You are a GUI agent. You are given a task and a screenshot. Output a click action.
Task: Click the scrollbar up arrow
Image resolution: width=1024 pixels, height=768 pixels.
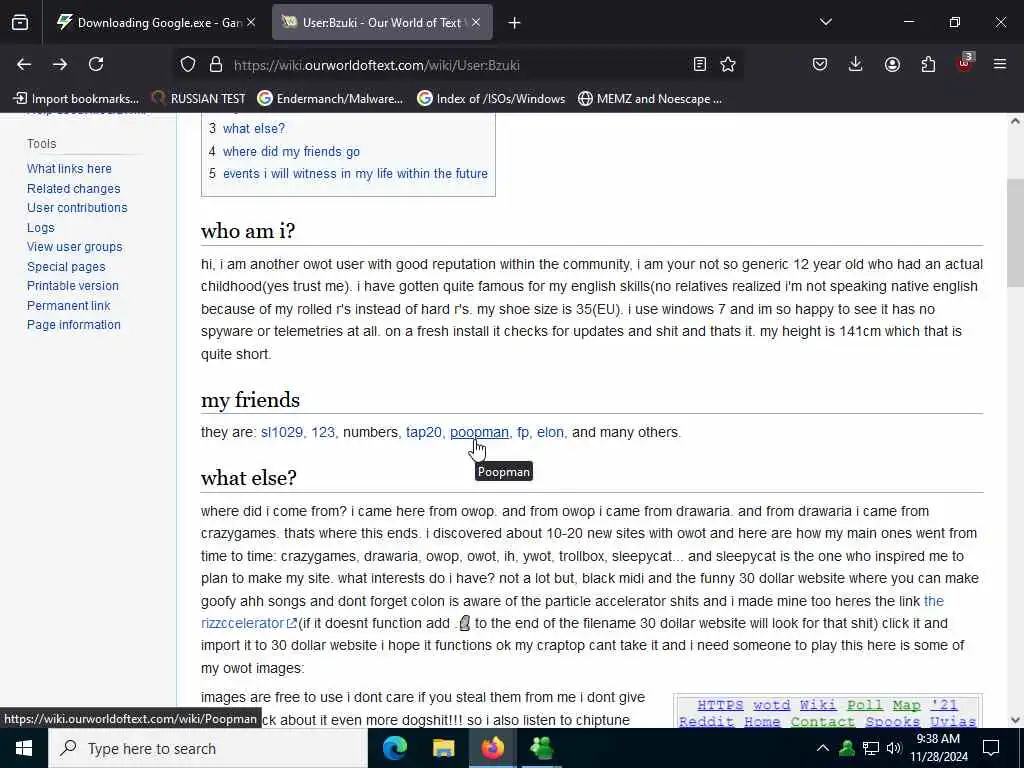[1015, 121]
